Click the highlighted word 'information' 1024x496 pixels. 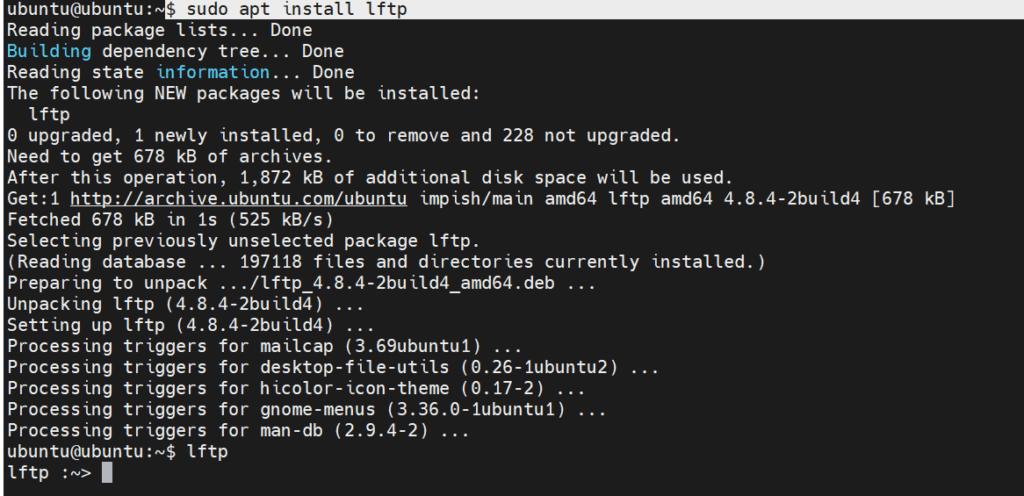tap(213, 72)
